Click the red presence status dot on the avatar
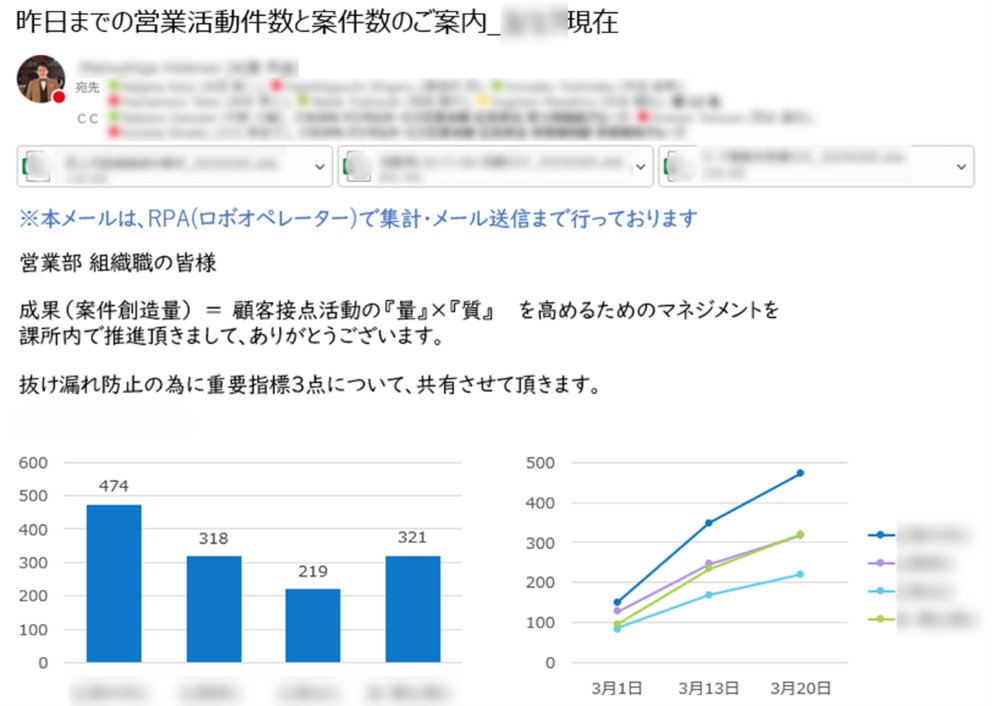992x706 pixels. (59, 97)
